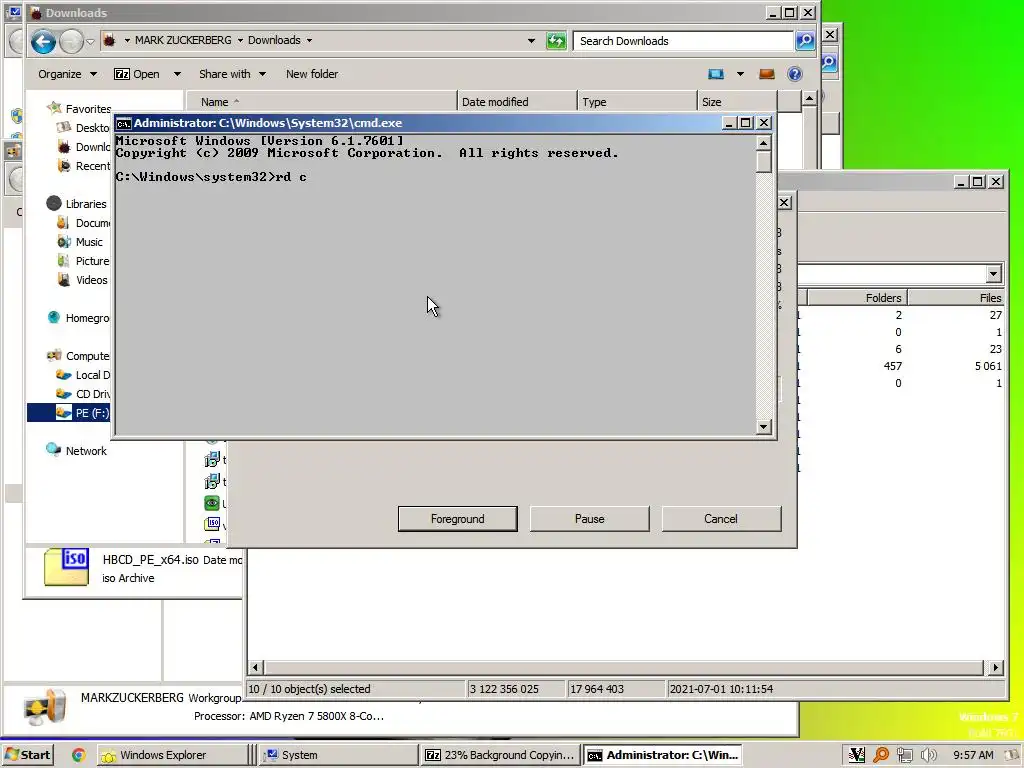Sort by Folders column in 7-Zip window

[857, 298]
